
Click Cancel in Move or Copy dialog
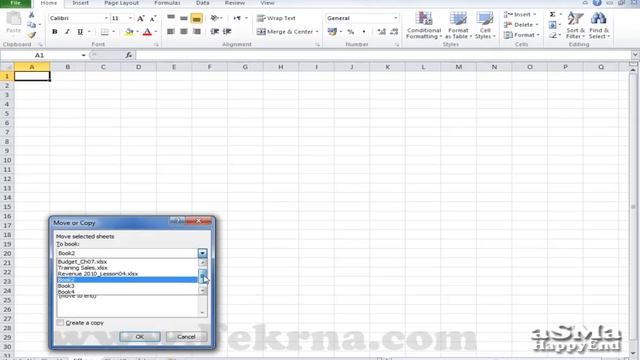(186, 337)
